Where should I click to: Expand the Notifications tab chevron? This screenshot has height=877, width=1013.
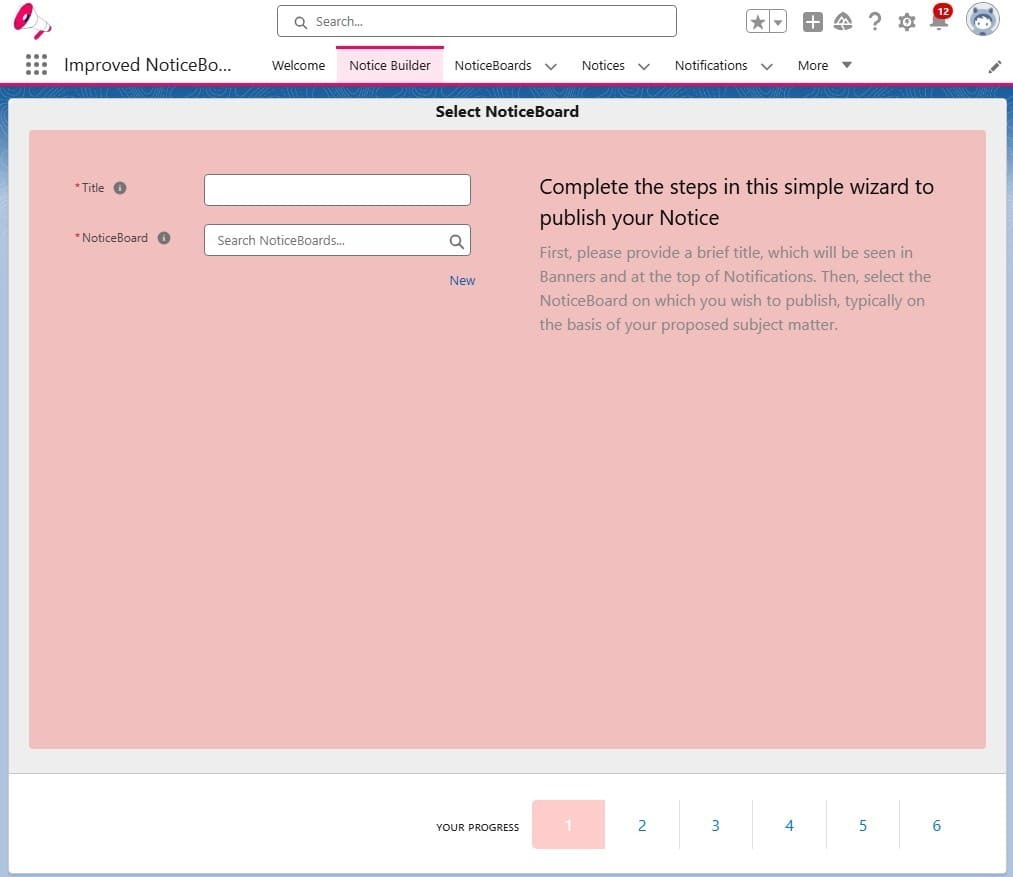click(767, 66)
